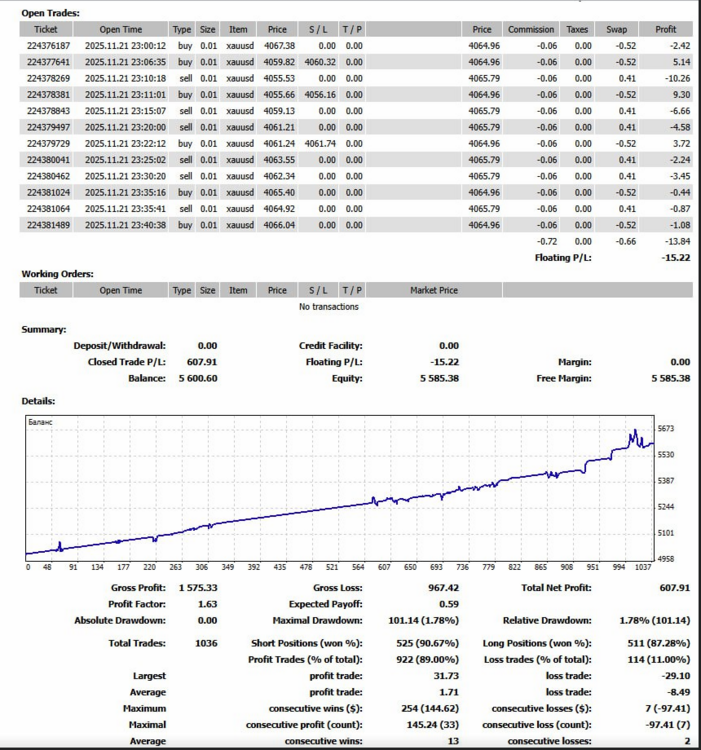The height and width of the screenshot is (750, 701).
Task: Click the Total Trades value 1036
Action: coord(206,643)
